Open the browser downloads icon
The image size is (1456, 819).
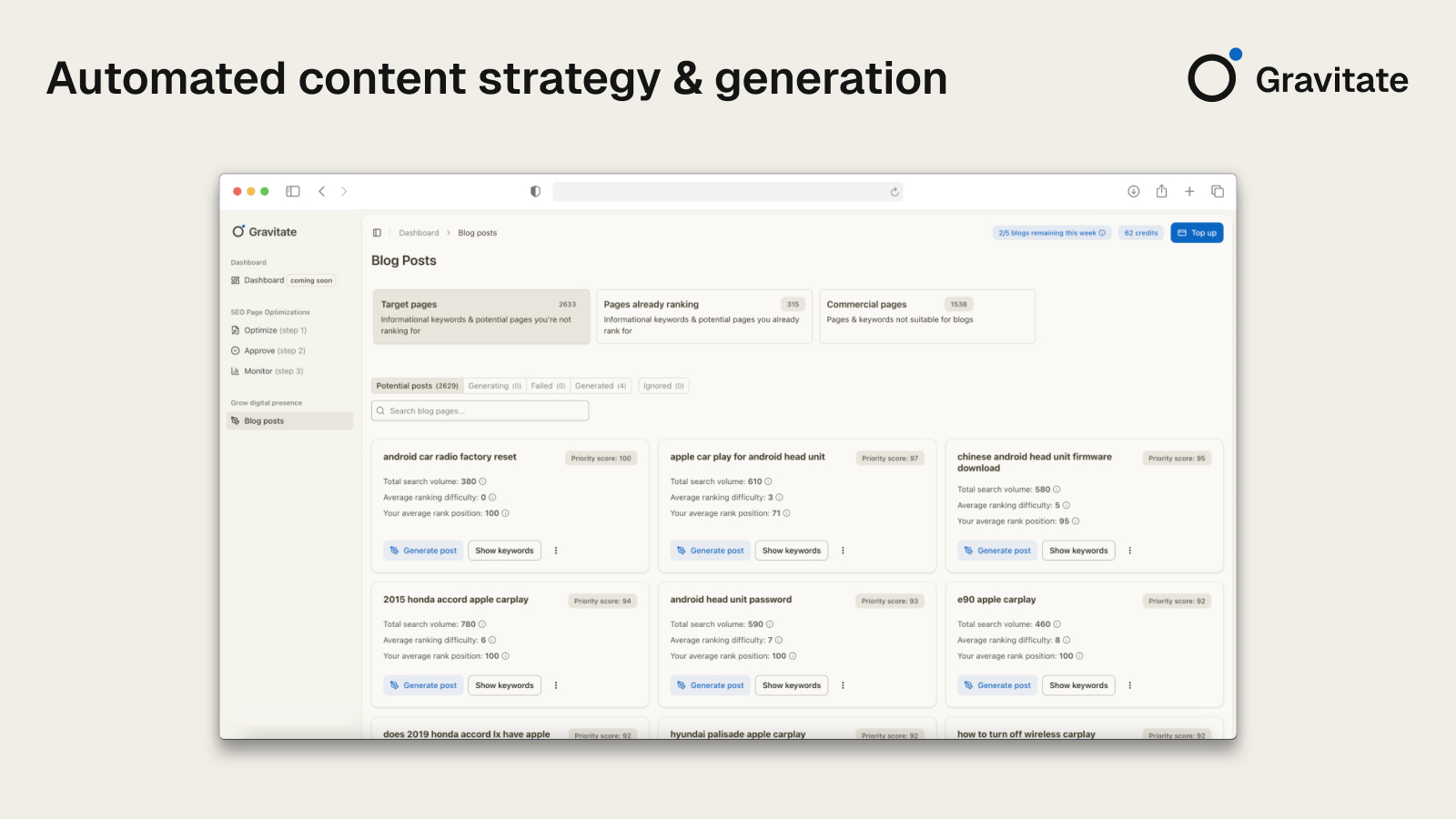tap(1133, 191)
